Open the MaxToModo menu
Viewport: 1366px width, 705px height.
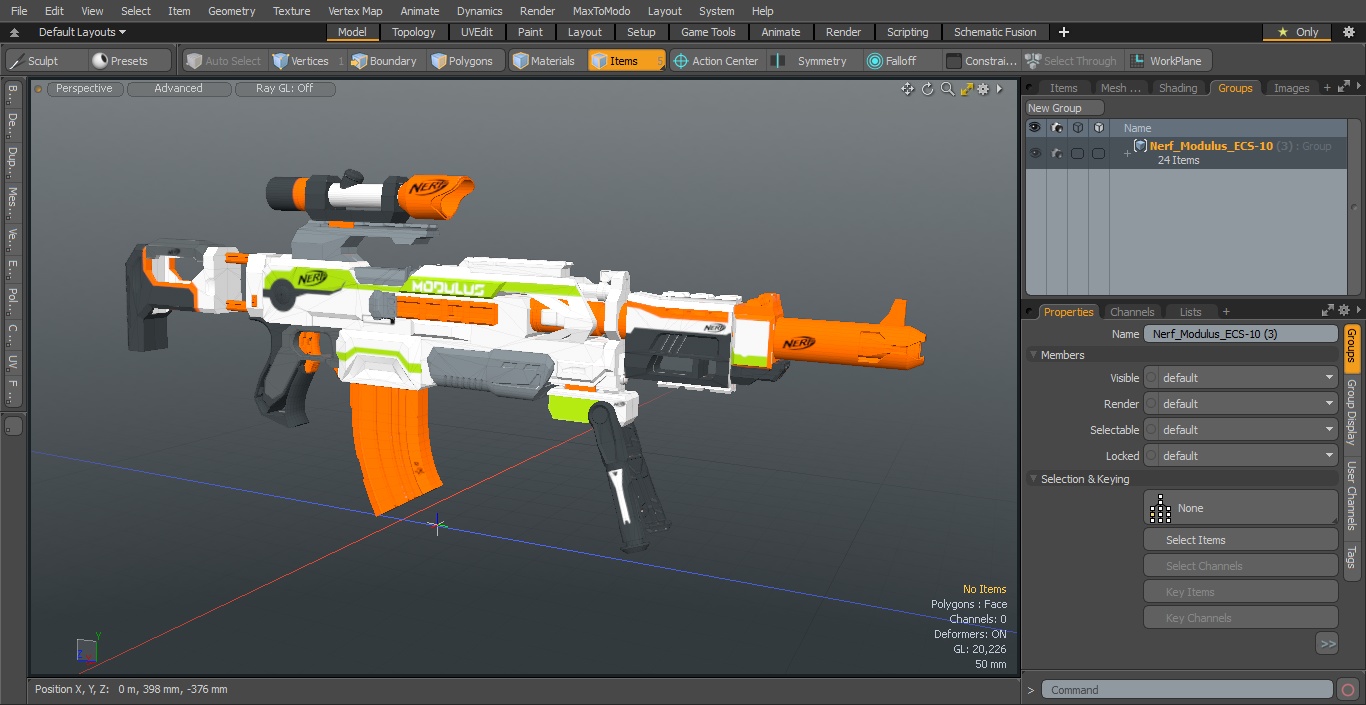pyautogui.click(x=601, y=11)
